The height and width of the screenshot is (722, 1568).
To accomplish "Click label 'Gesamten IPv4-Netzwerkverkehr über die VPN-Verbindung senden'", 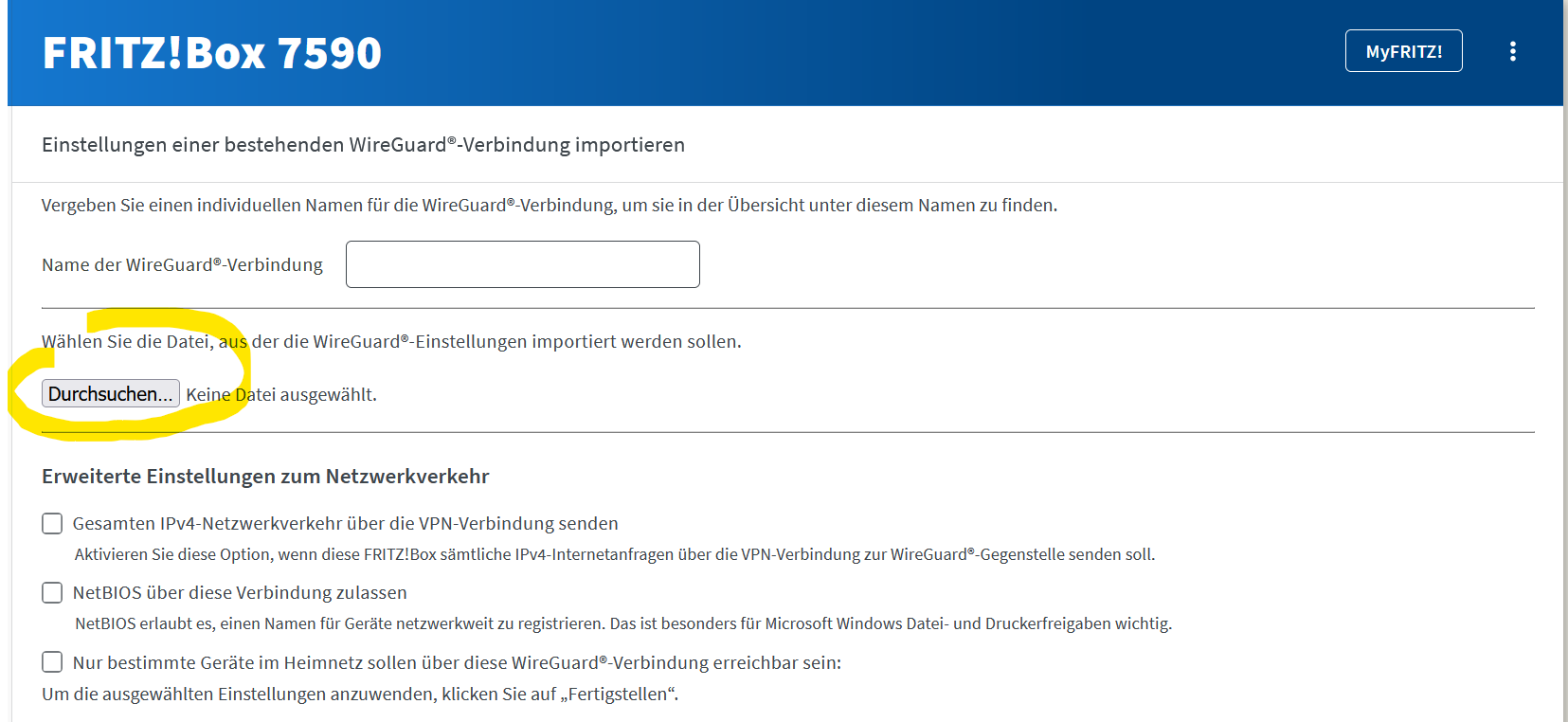I will coord(346,523).
